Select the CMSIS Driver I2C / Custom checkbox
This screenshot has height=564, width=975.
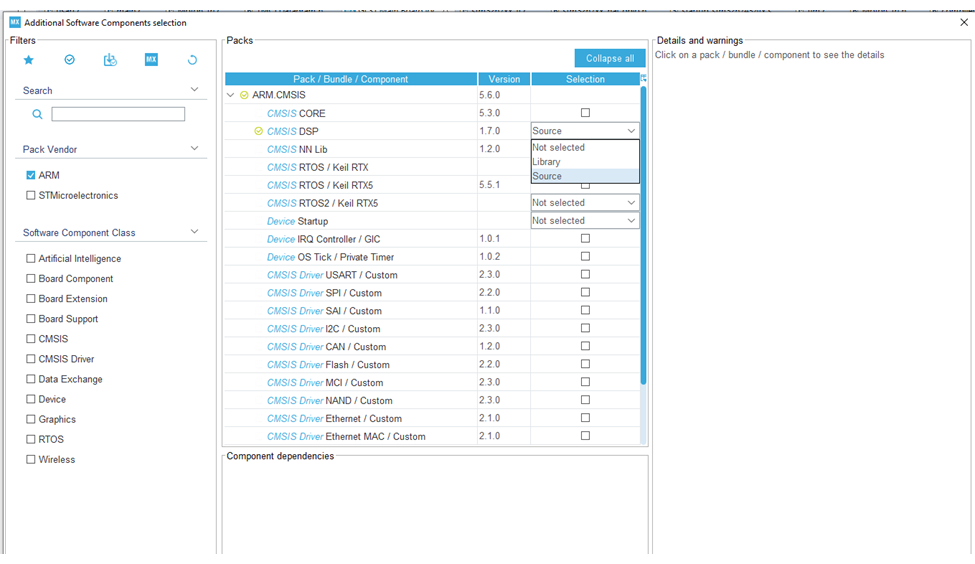point(585,328)
